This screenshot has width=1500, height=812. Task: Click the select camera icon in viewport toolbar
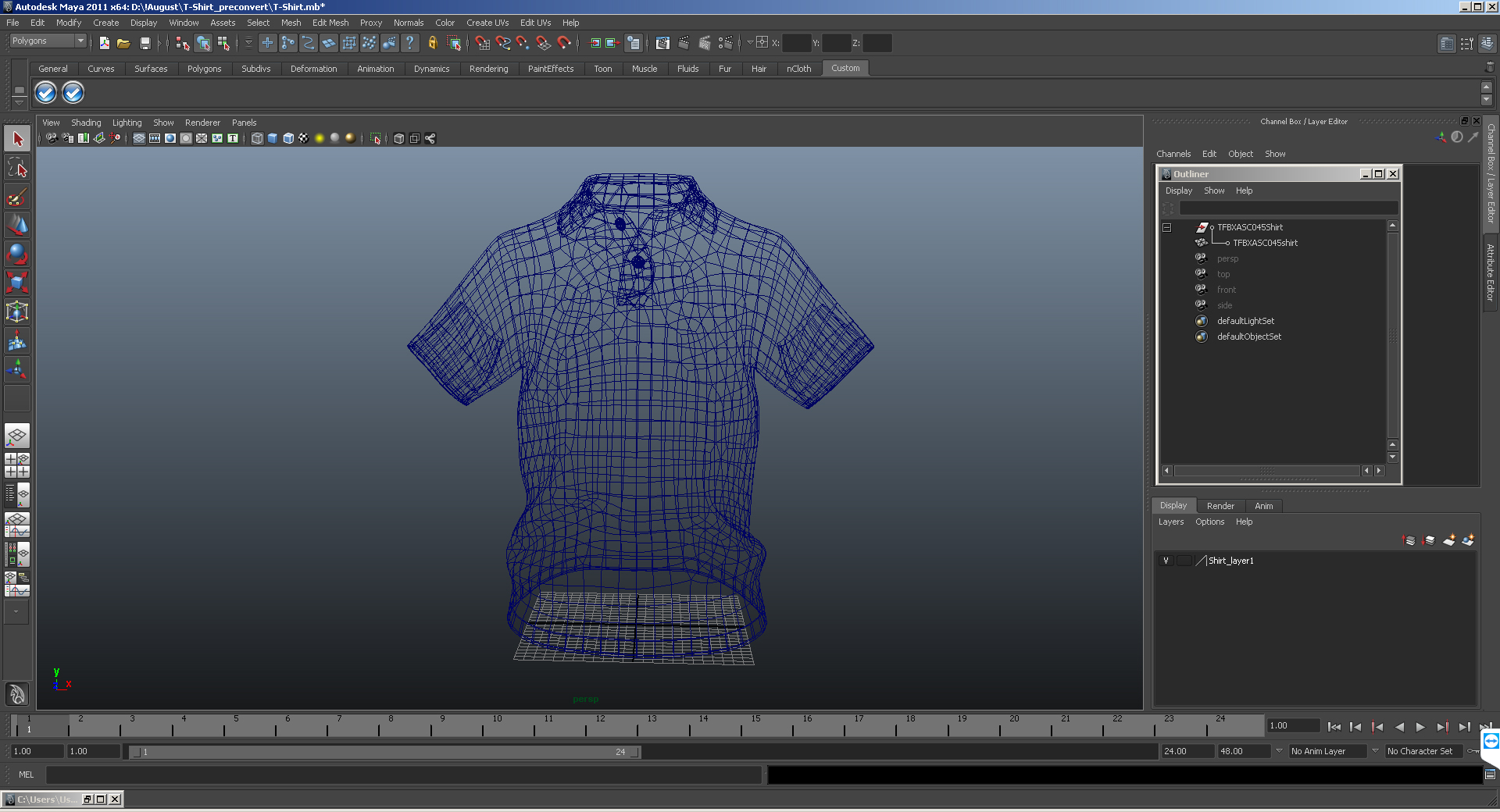click(52, 138)
